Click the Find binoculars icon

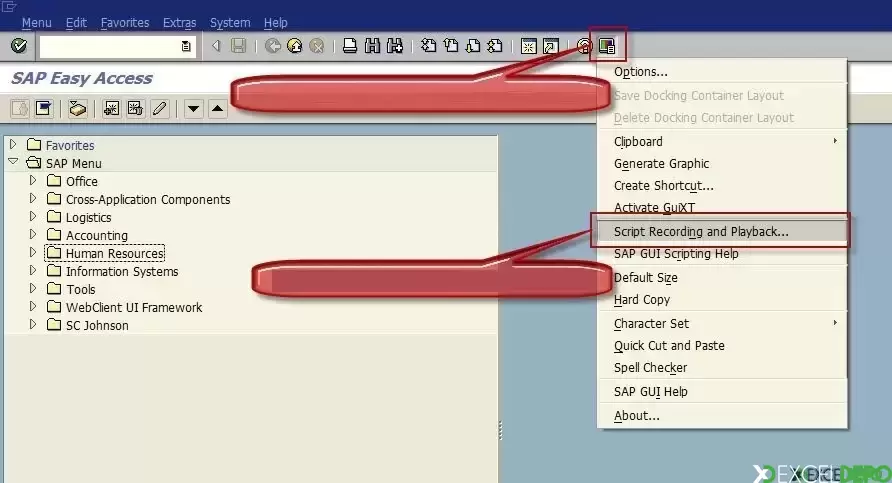tap(372, 46)
